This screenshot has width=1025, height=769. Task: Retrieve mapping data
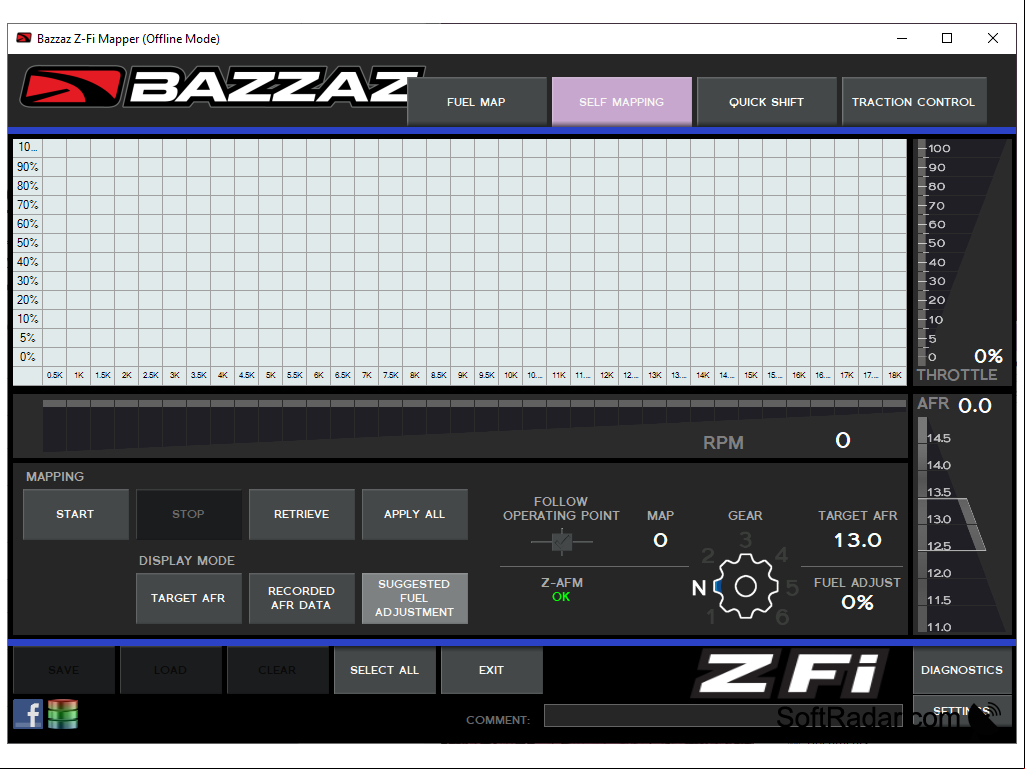point(301,514)
